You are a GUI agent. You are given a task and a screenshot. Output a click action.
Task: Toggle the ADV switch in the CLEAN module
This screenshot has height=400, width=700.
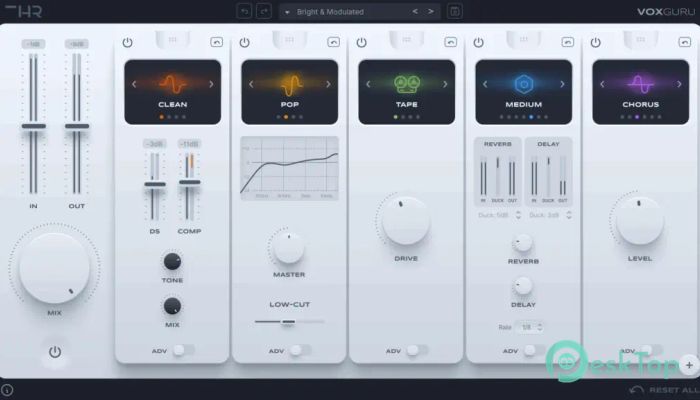tap(183, 350)
